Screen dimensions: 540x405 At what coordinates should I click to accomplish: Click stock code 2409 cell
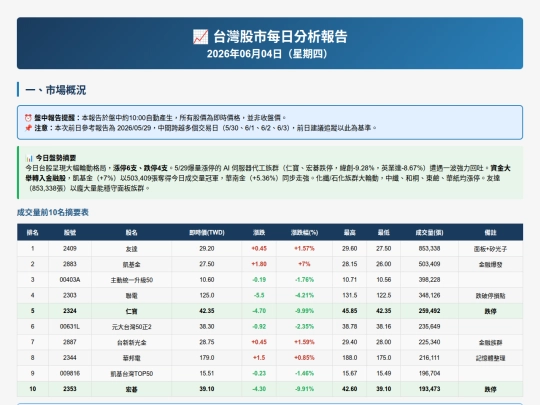tap(70, 248)
